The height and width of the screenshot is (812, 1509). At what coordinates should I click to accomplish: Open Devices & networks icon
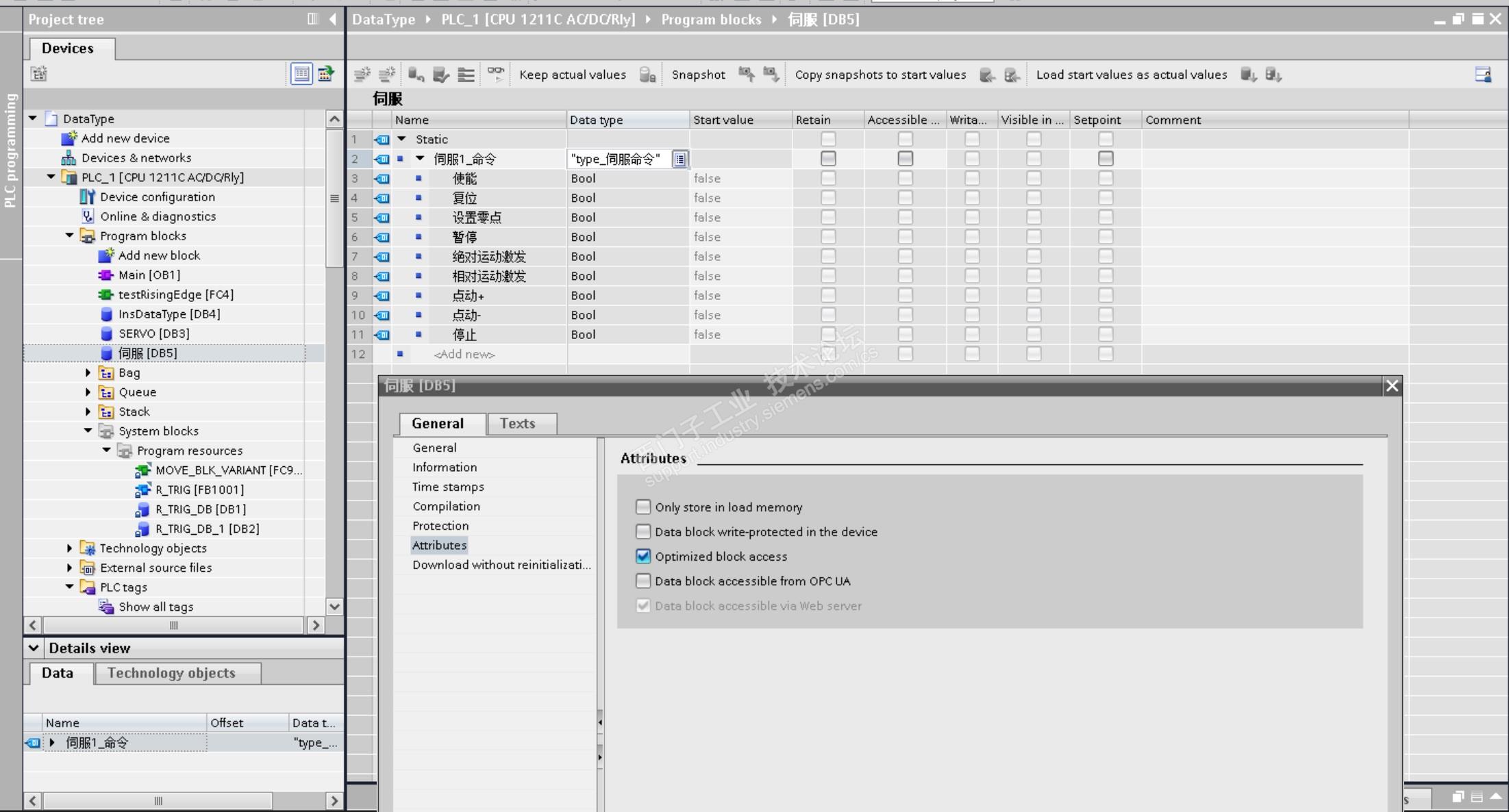(x=69, y=158)
